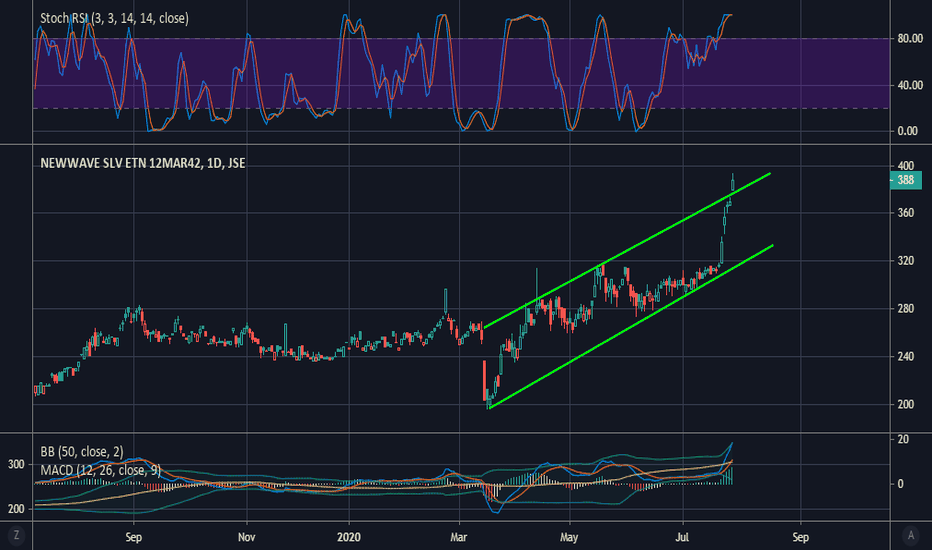Click the A auto-scale button at bottom right

tap(911, 535)
